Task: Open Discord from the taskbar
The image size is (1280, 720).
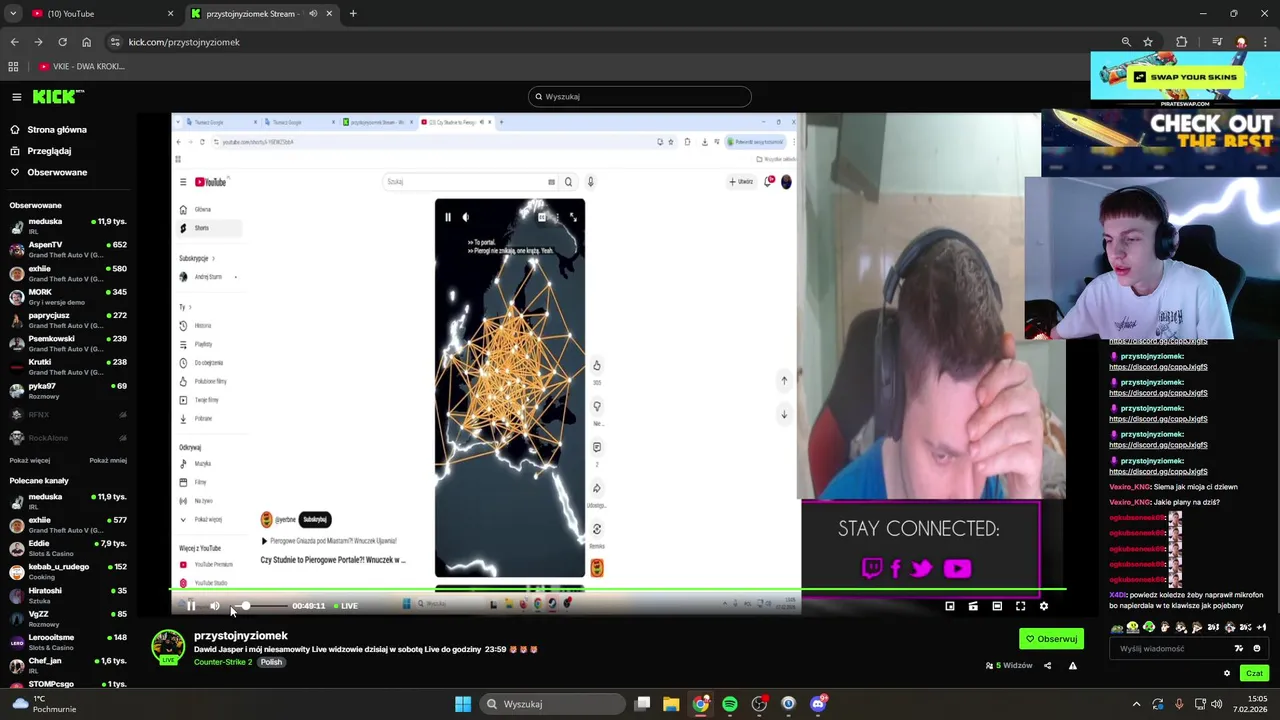Action: pos(818,704)
